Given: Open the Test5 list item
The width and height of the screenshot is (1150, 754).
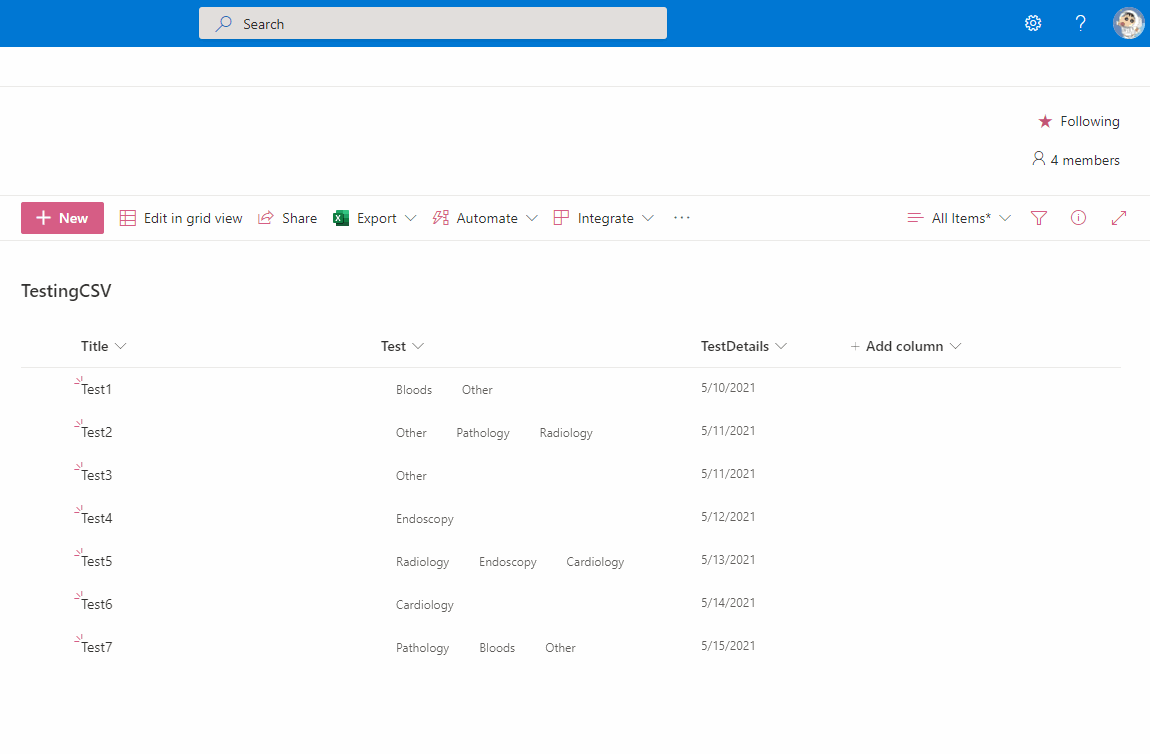Looking at the screenshot, I should (x=96, y=561).
